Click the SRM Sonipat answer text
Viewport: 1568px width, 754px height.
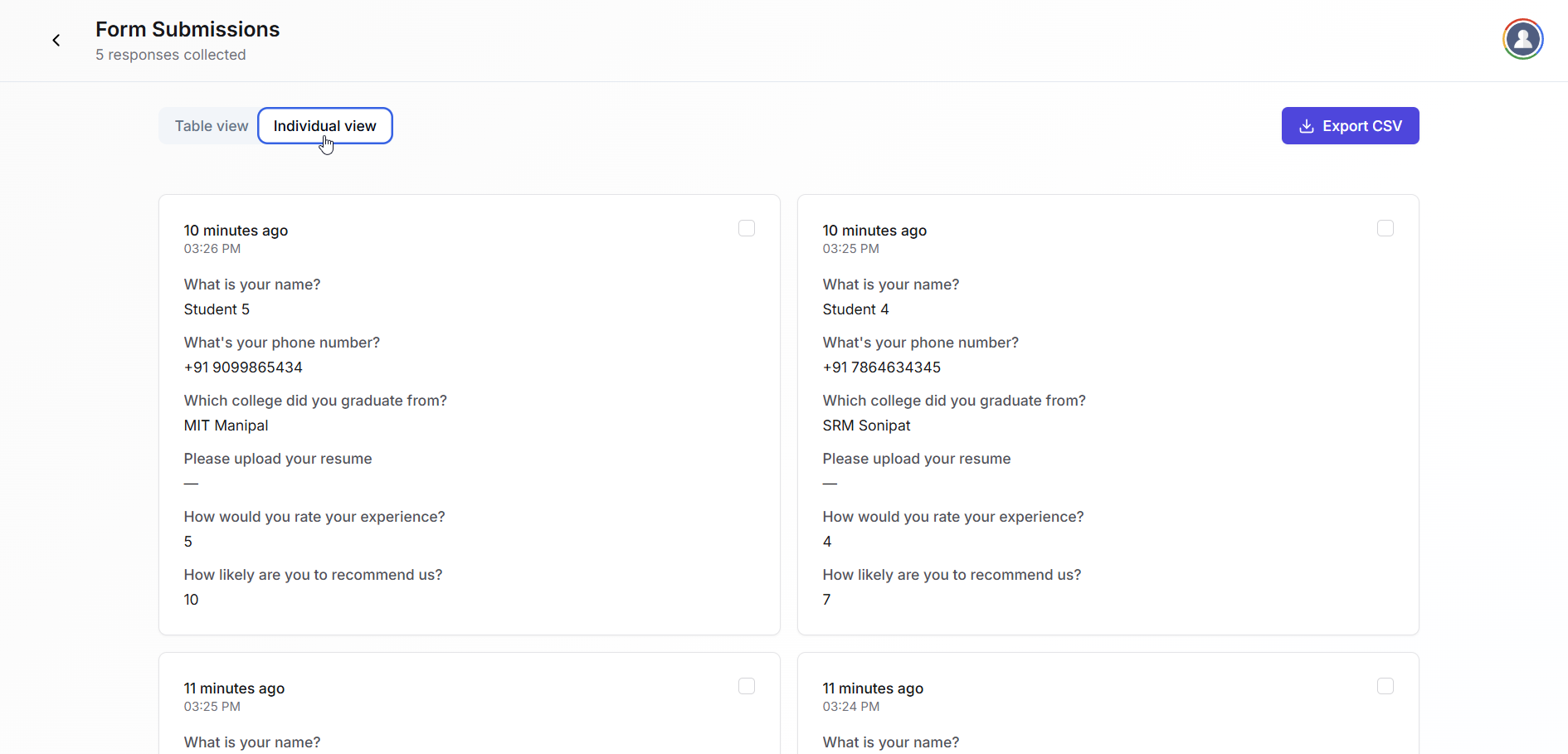tap(866, 426)
